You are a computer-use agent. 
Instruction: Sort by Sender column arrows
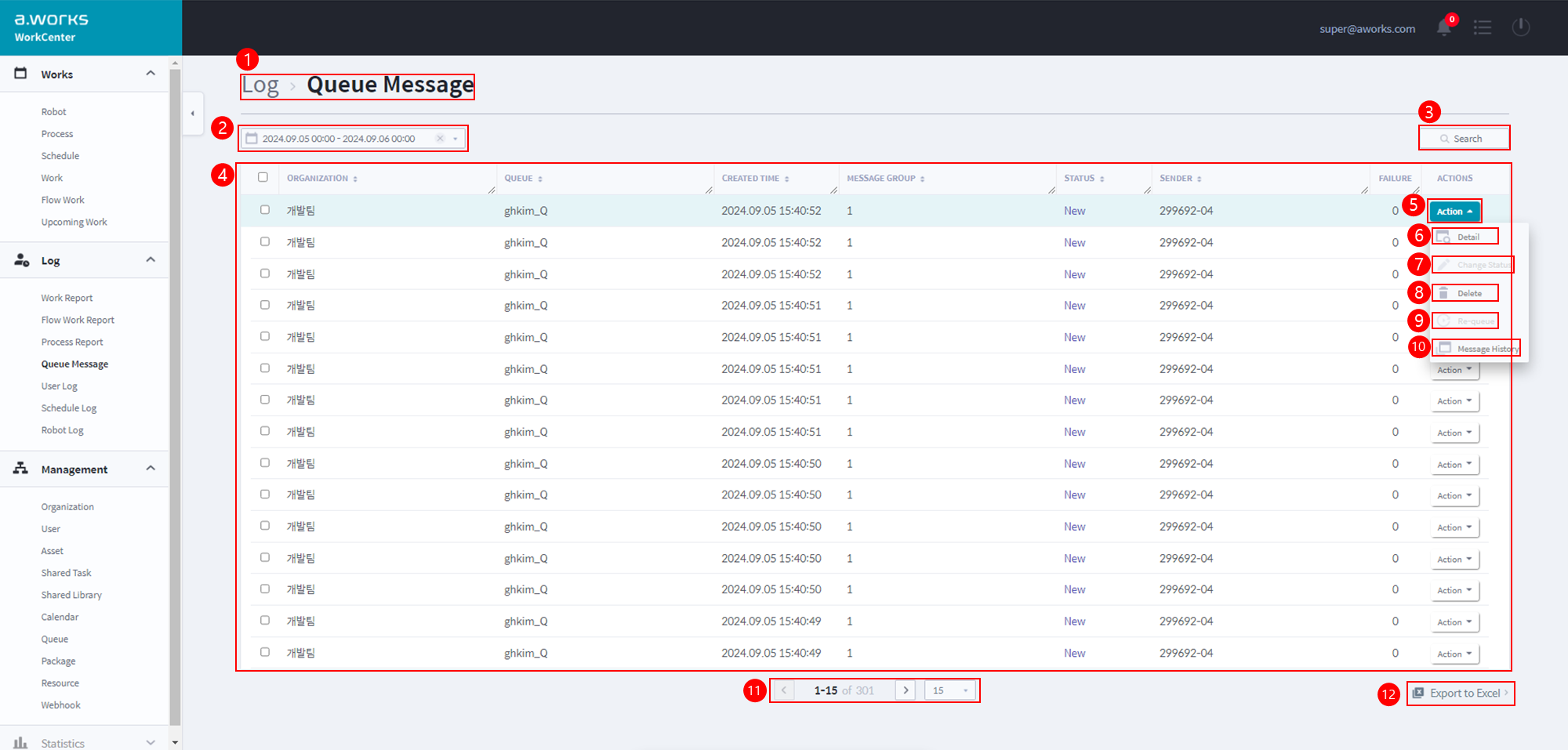pos(1199,179)
